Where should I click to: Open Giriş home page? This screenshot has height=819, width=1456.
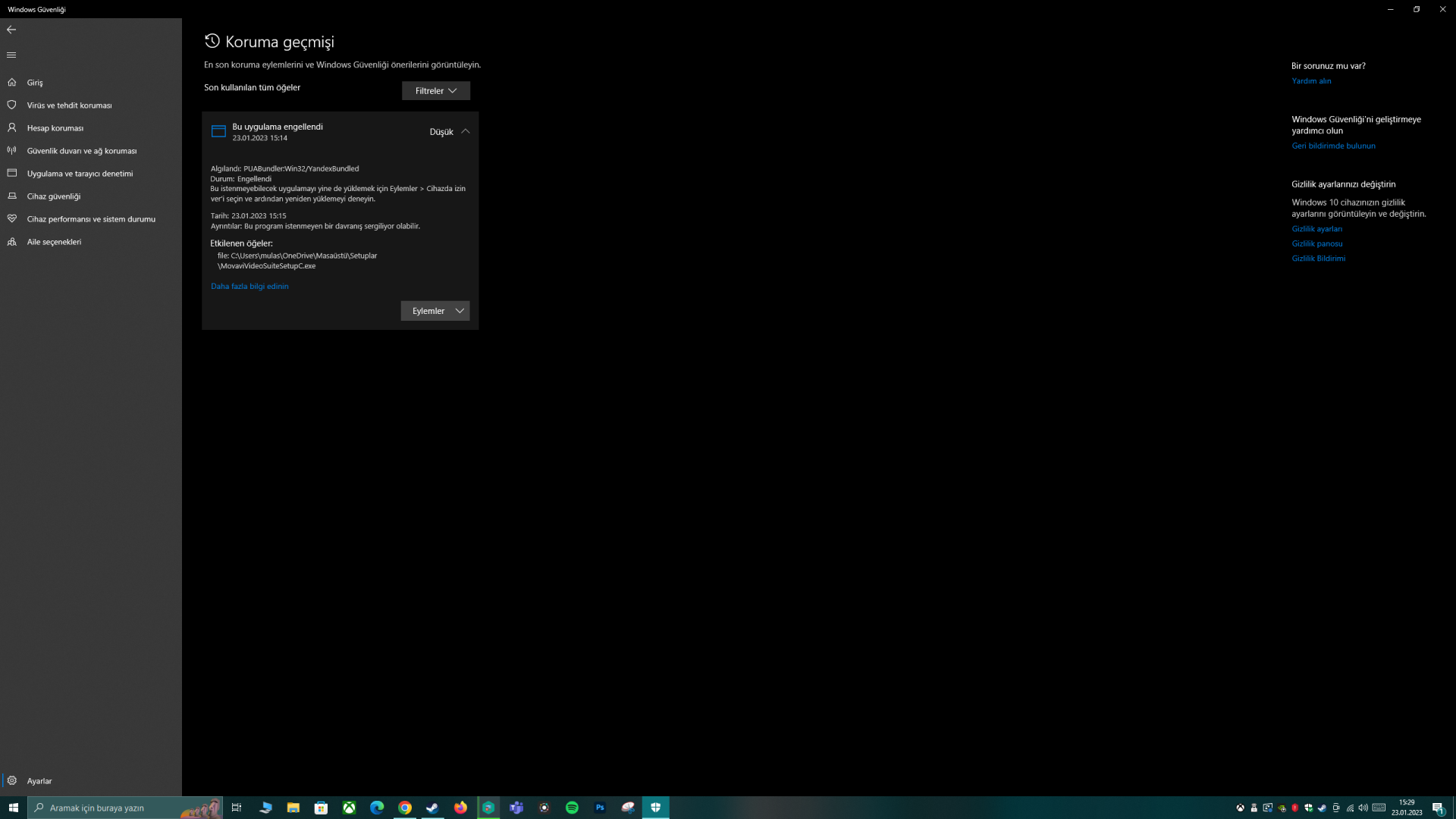[35, 83]
